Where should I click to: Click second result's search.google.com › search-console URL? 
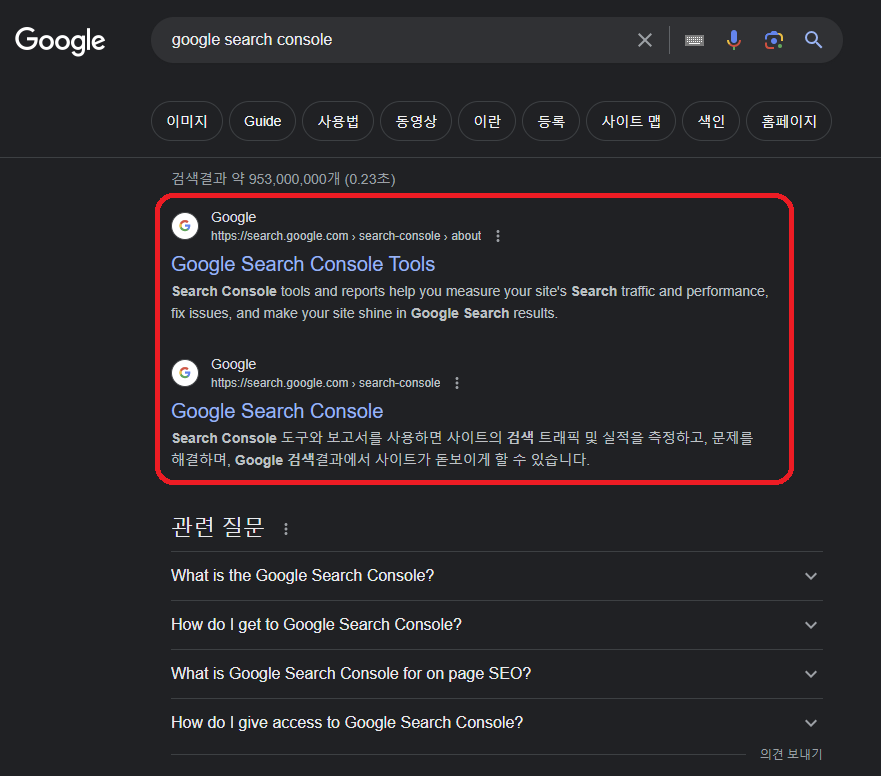[x=325, y=383]
